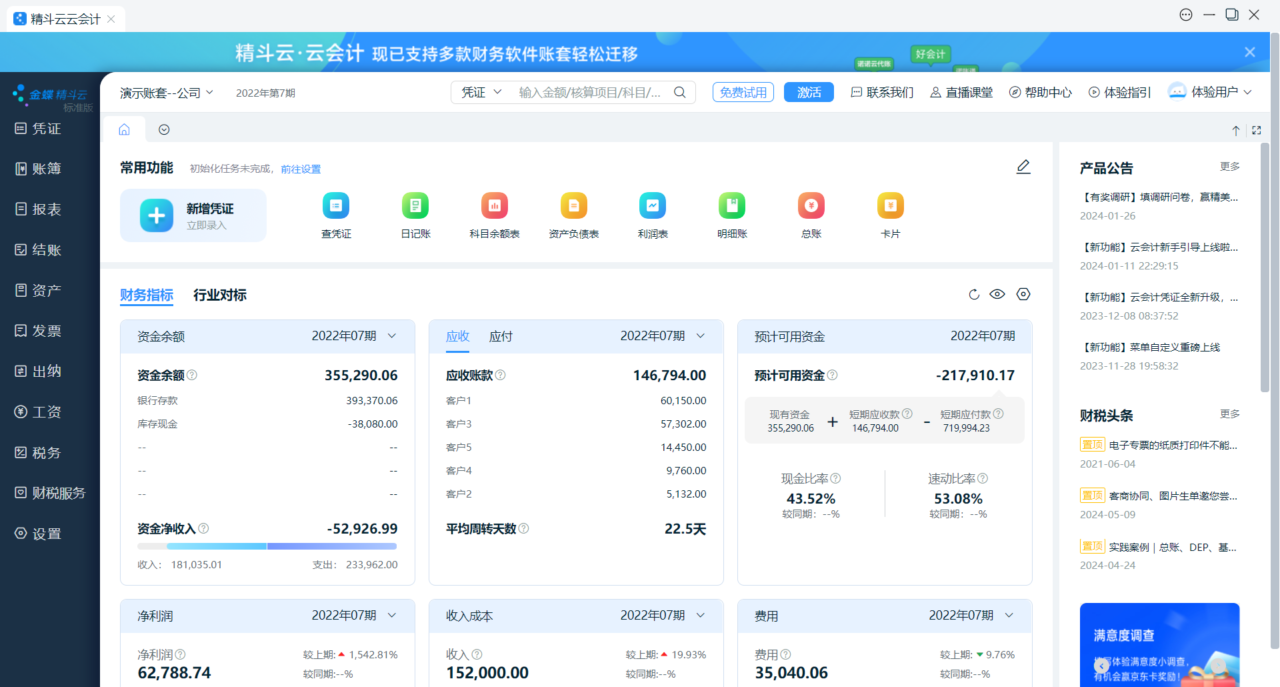The image size is (1280, 687).
Task: Open 出纳 in the sidebar
Action: pyautogui.click(x=38, y=371)
